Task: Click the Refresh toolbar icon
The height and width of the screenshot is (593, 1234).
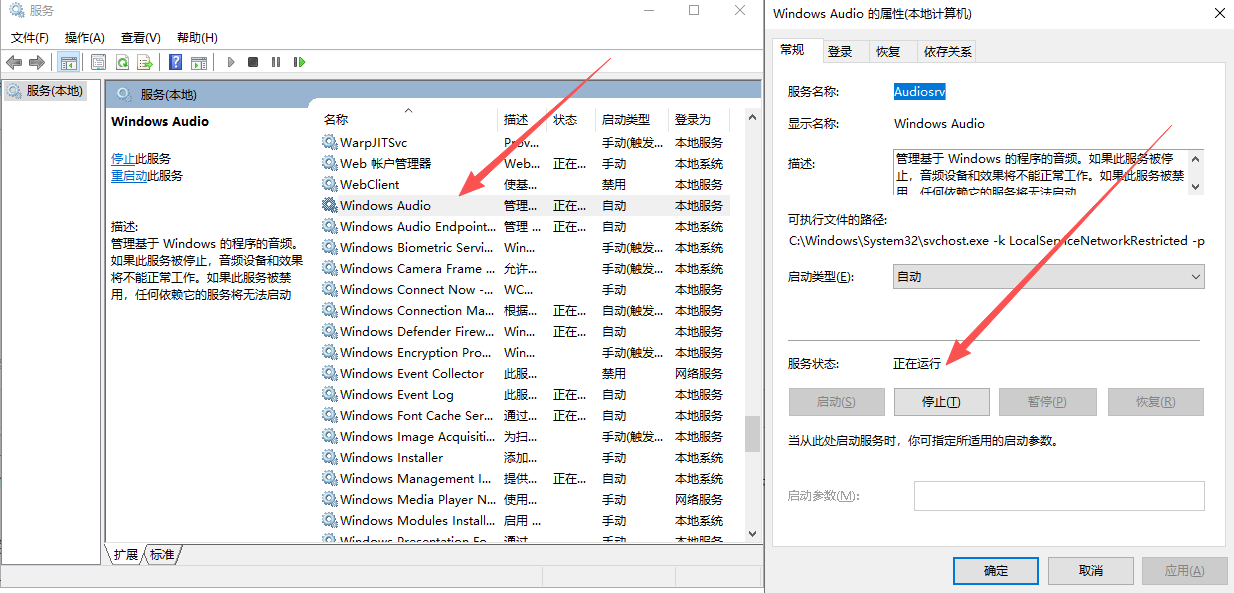Action: (122, 62)
